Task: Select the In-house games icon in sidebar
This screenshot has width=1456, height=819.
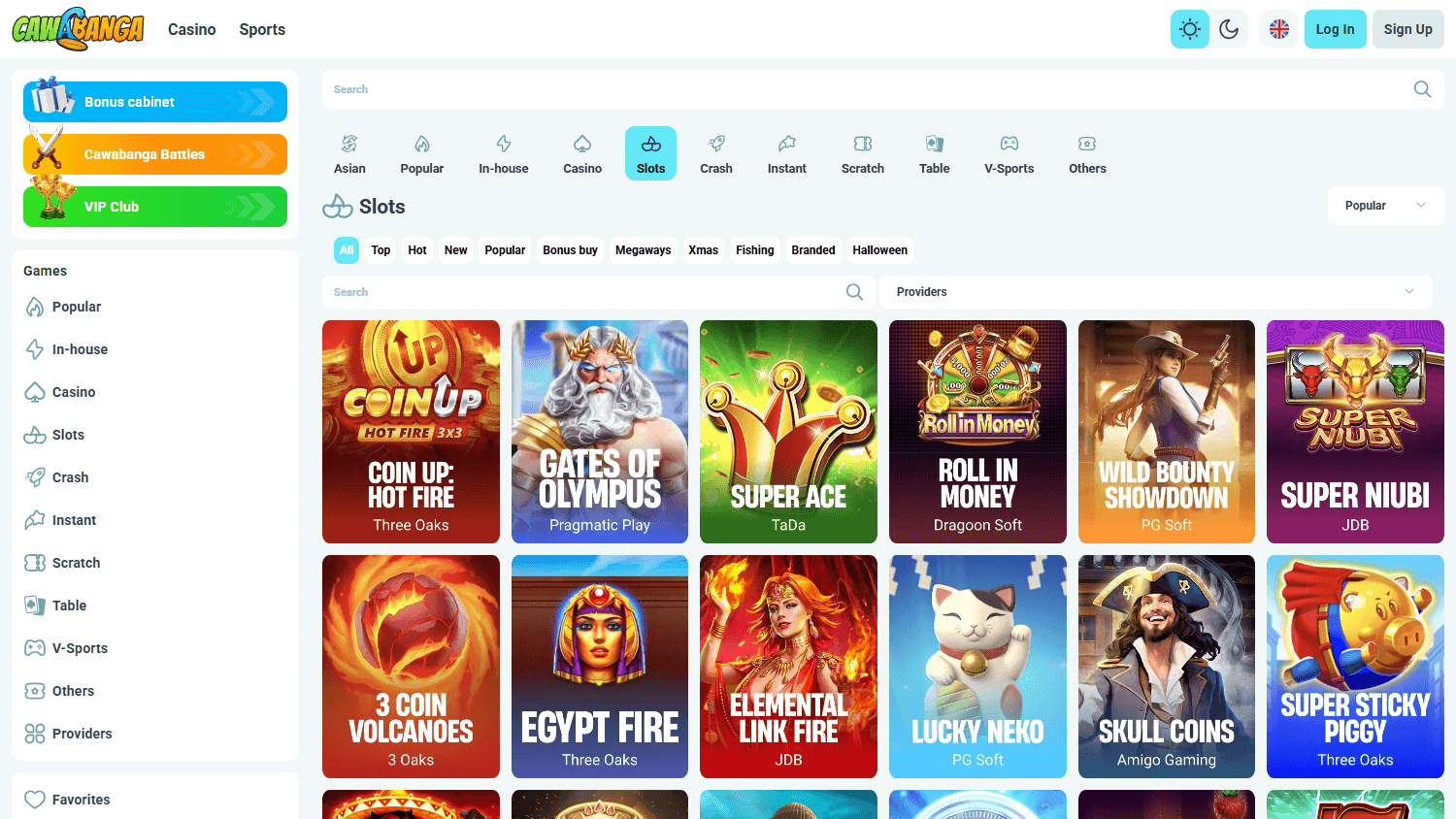Action: click(x=33, y=349)
